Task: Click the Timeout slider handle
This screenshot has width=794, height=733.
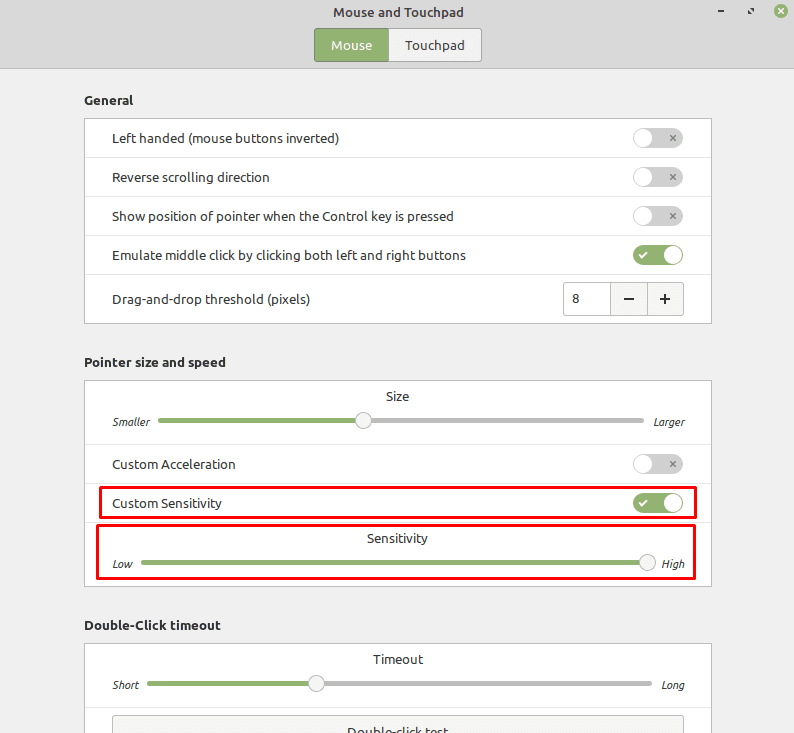Action: (316, 683)
